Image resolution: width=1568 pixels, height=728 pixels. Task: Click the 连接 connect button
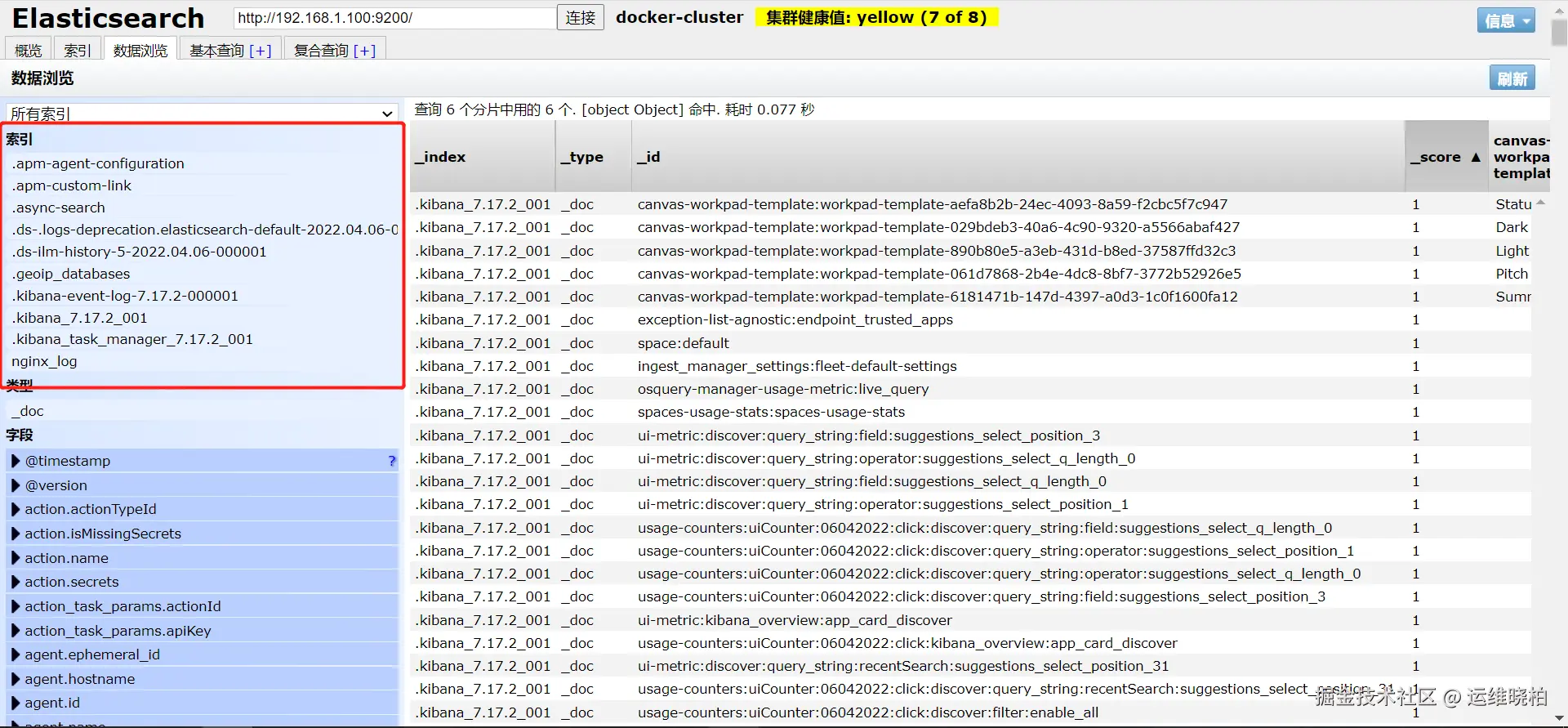pyautogui.click(x=581, y=18)
